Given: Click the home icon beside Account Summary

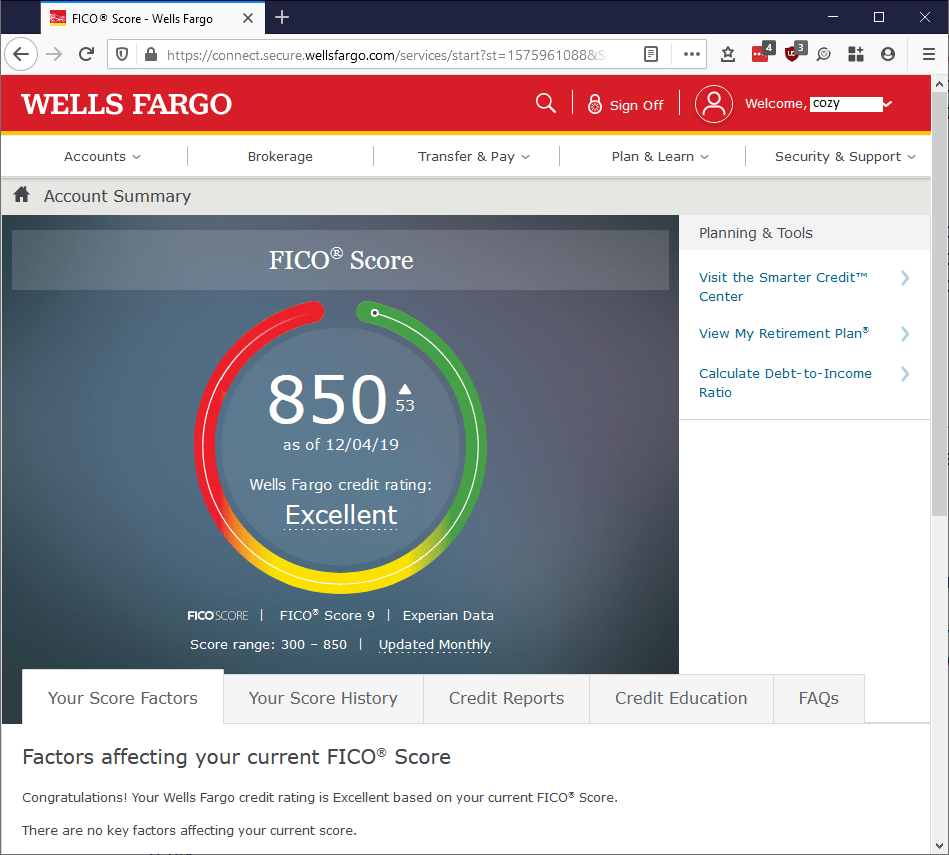Looking at the screenshot, I should click(22, 195).
